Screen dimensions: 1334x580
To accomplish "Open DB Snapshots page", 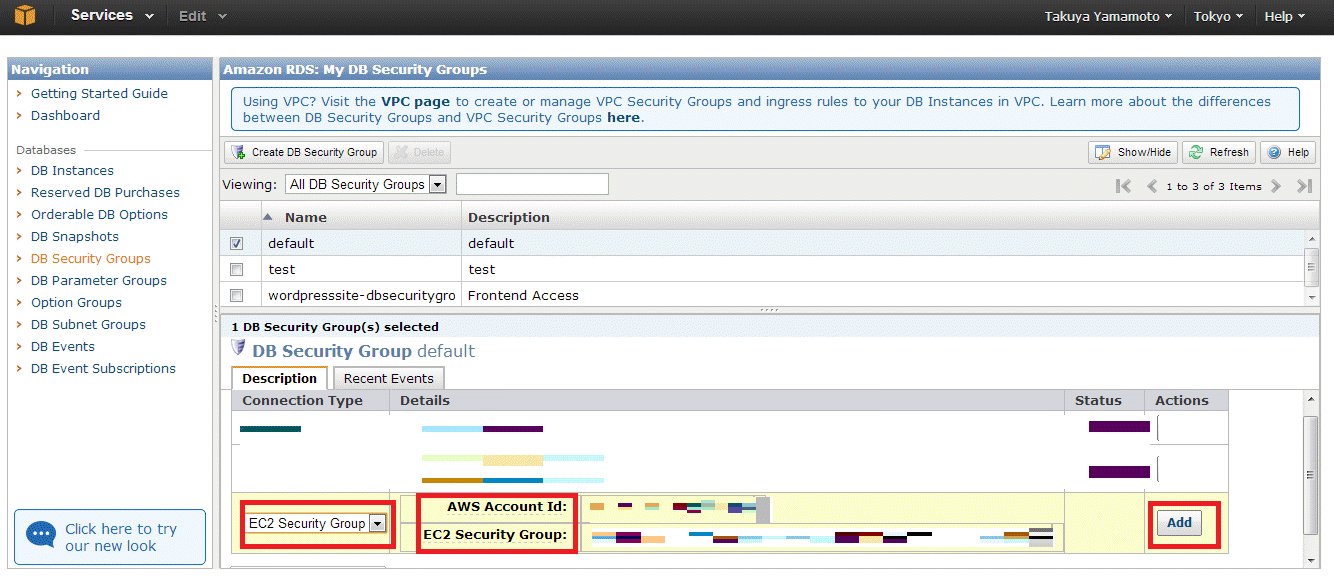I will (75, 237).
